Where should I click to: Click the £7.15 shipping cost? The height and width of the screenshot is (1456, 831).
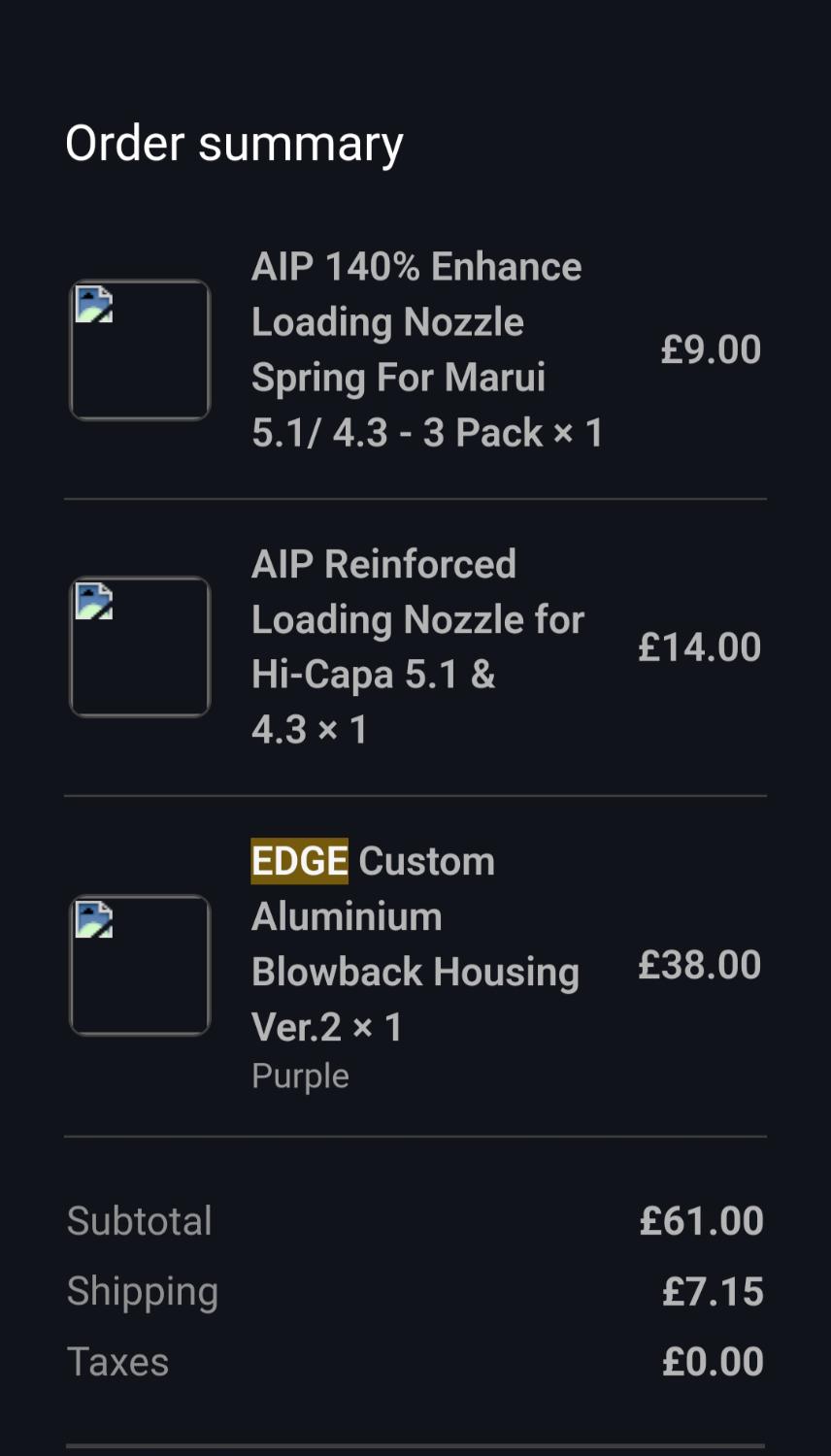pyautogui.click(x=713, y=1292)
